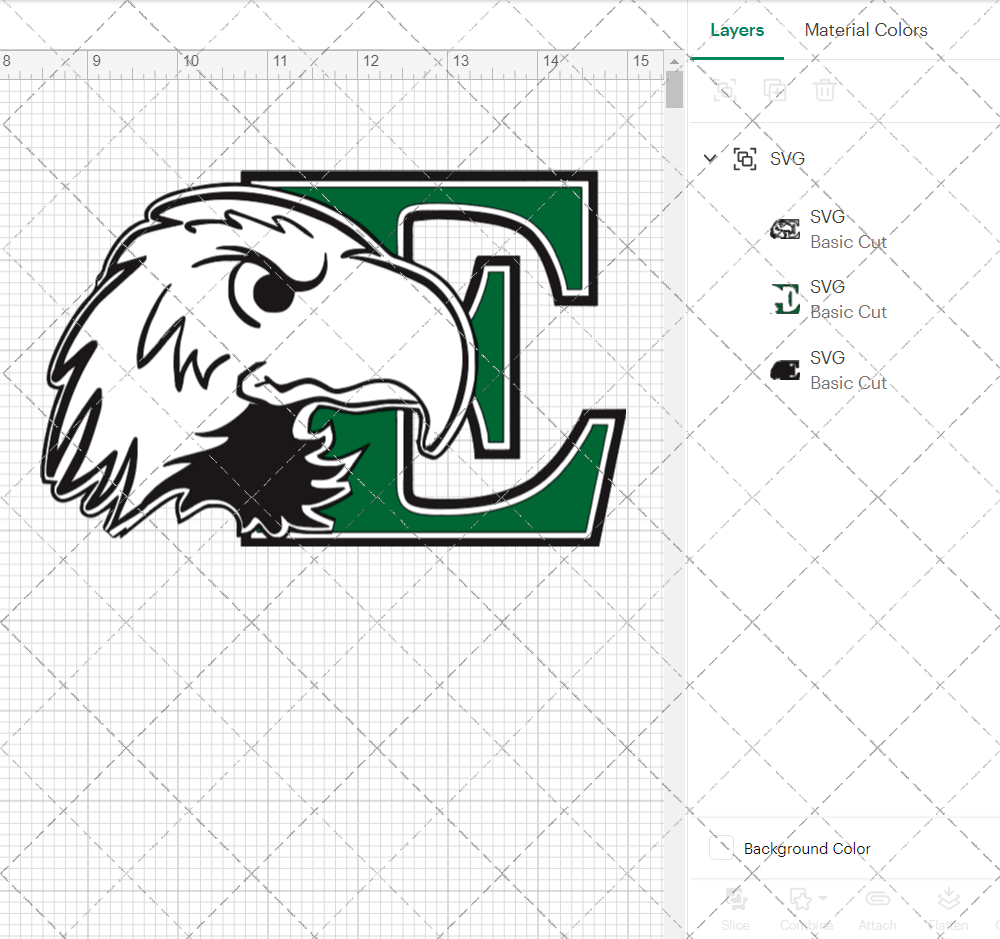Select second layer's Basic Cut text
This screenshot has width=1000, height=939.
(848, 313)
